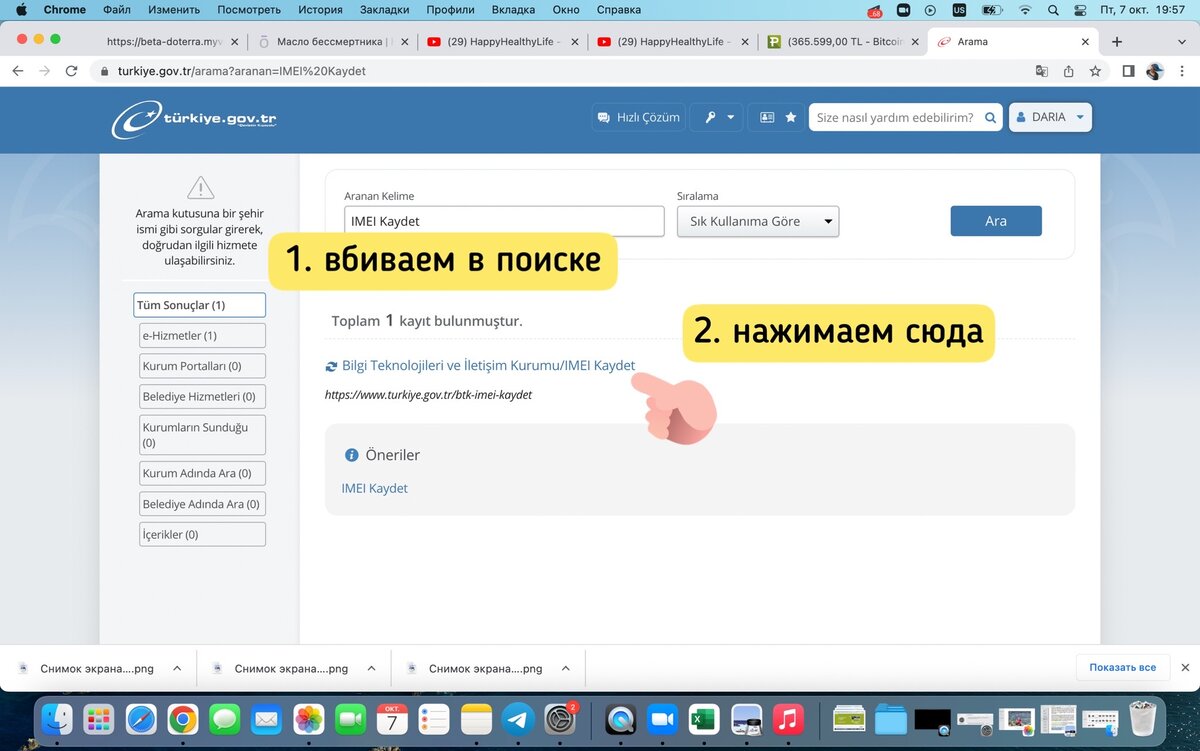1200x751 pixels.
Task: Open Справка menu
Action: coord(619,10)
